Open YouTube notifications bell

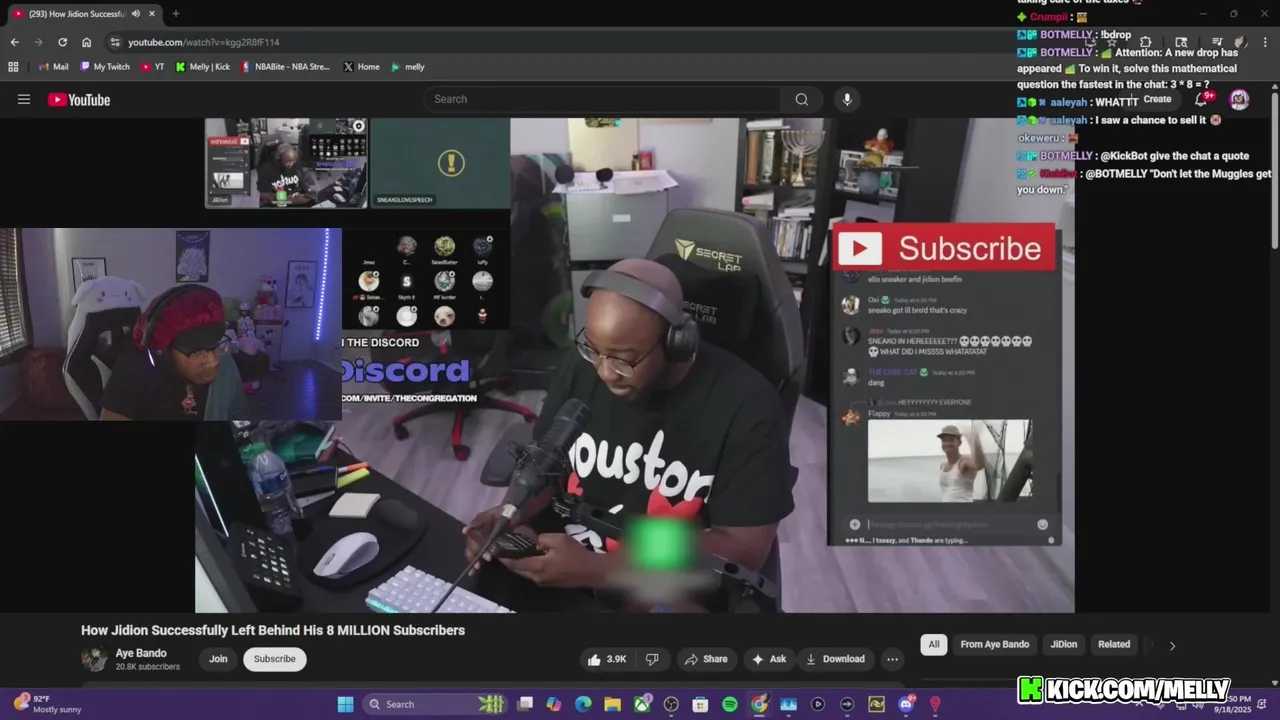tap(1201, 99)
